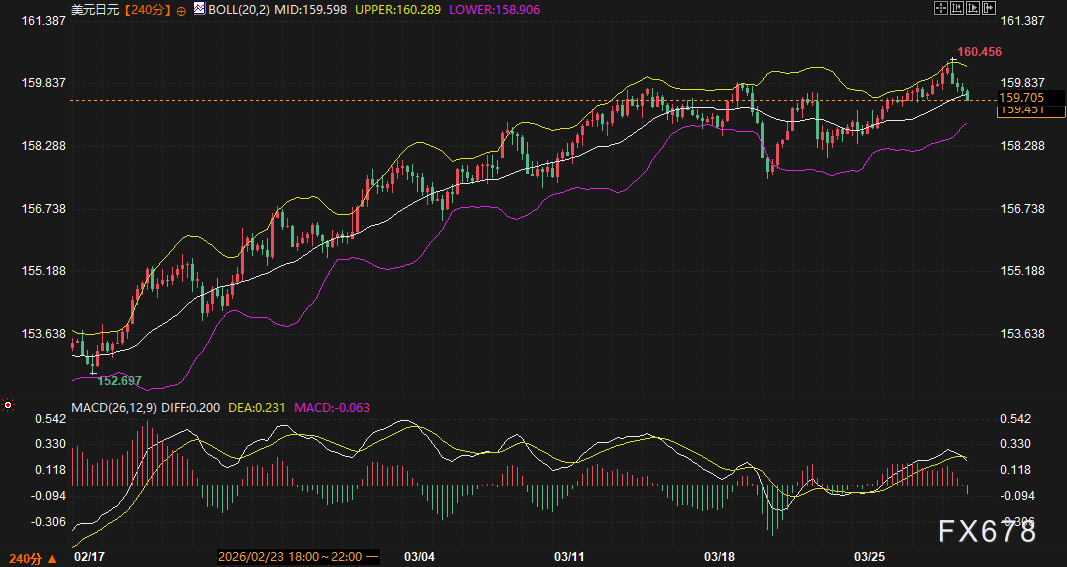The height and width of the screenshot is (567, 1067).
Task: Click the 160.456 high price marker
Action: pyautogui.click(x=979, y=51)
